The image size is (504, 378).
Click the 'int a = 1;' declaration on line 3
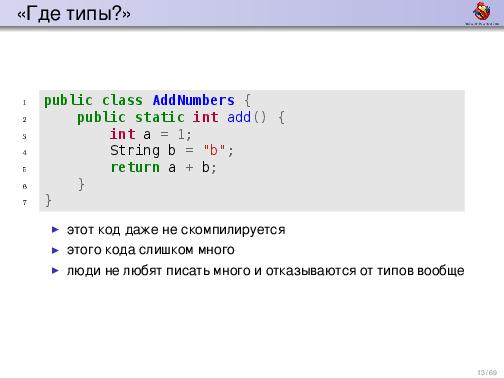[x=151, y=134]
